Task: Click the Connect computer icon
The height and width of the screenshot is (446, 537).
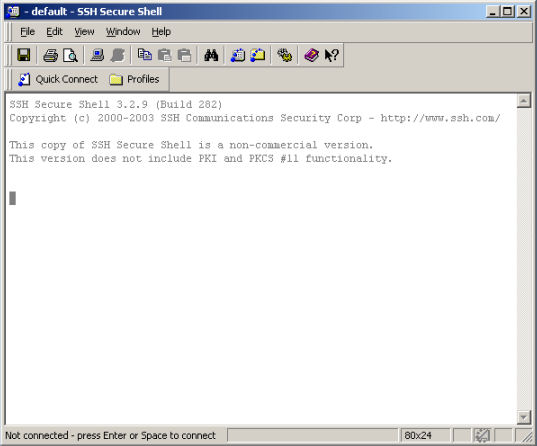Action: point(97,55)
